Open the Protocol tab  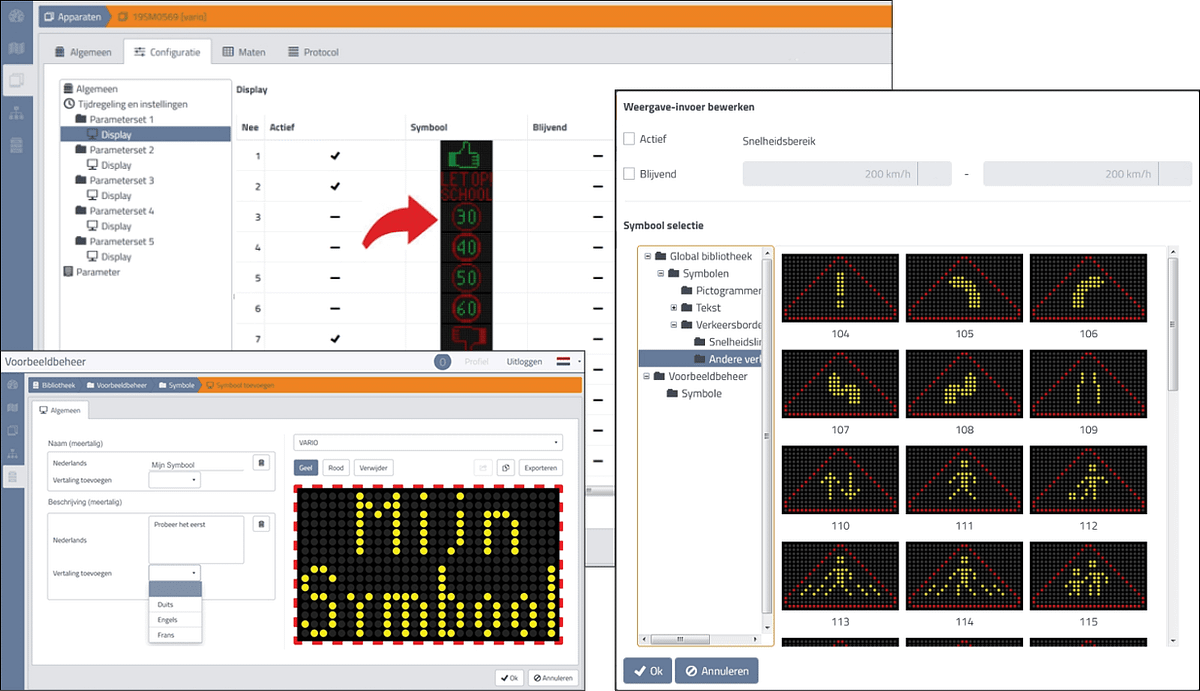(313, 52)
